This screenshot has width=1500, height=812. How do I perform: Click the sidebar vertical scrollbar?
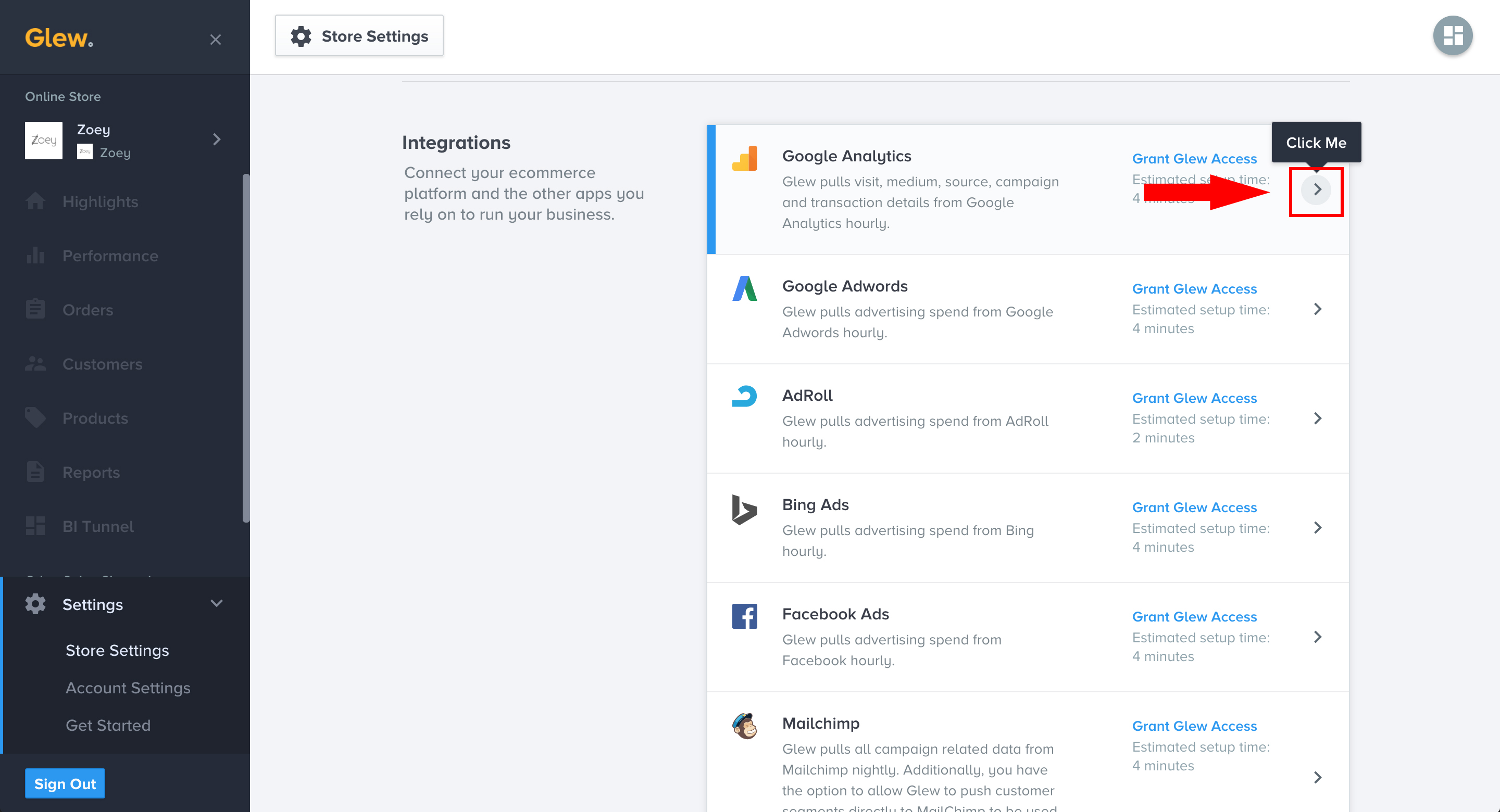[246, 349]
